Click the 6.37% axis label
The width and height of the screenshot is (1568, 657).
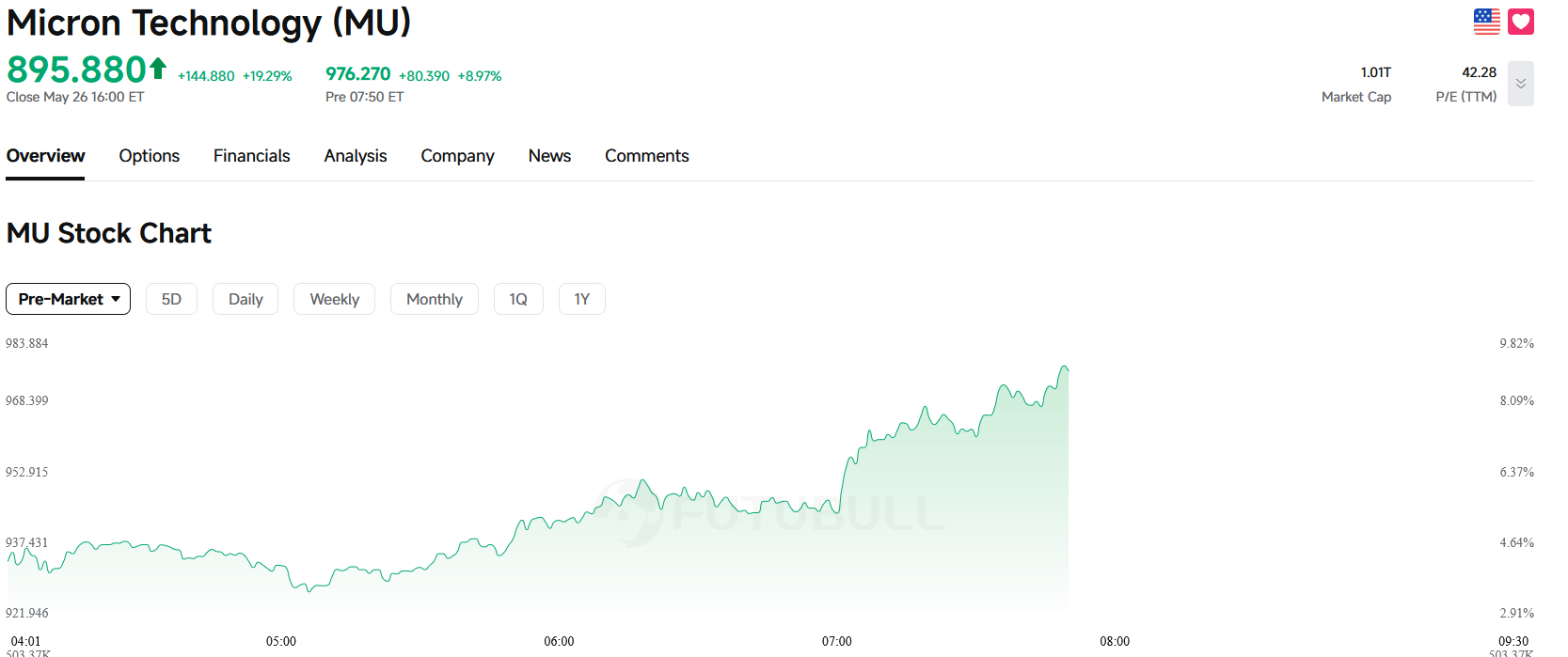point(1516,473)
